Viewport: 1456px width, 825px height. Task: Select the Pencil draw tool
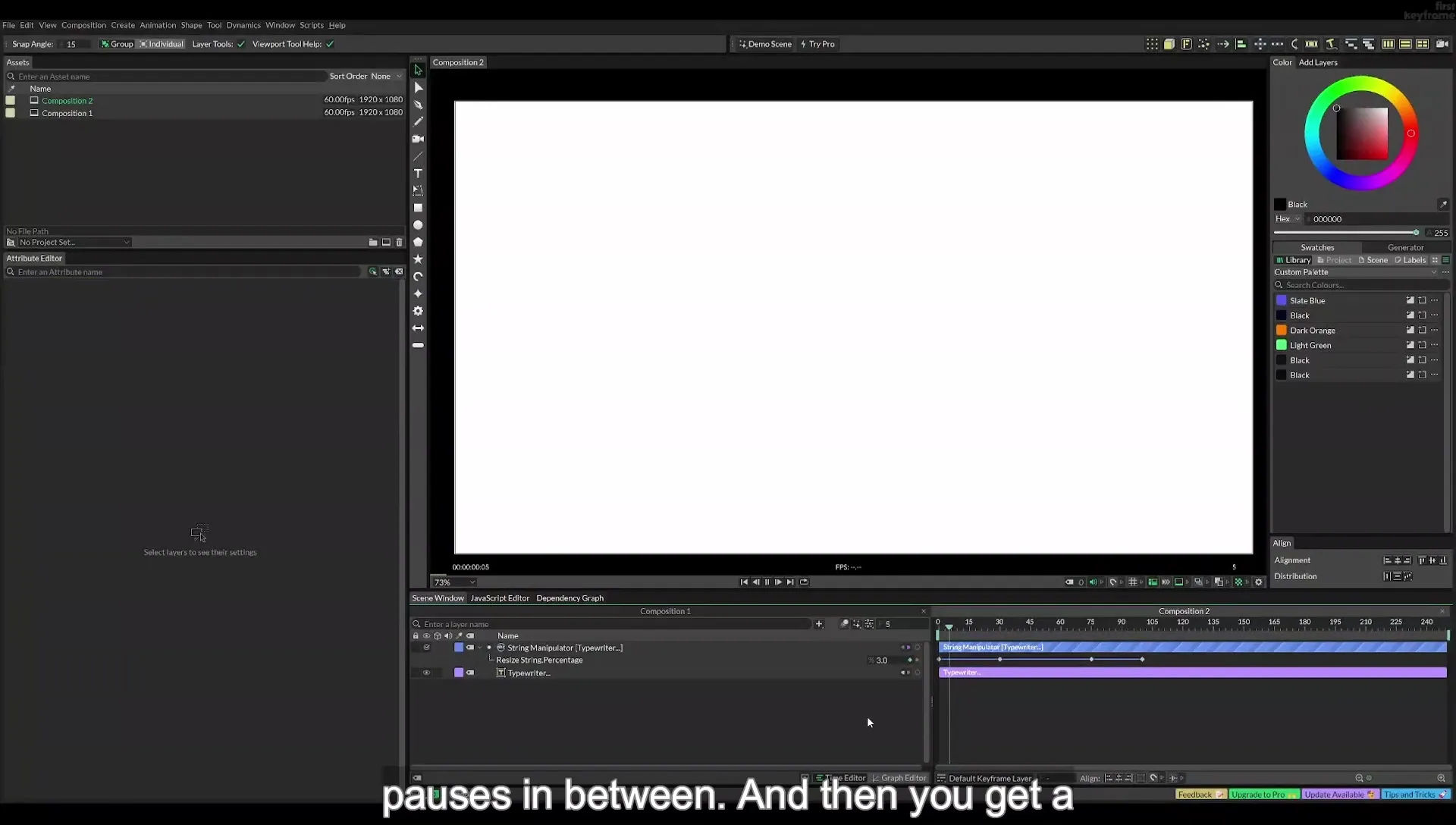tap(418, 121)
